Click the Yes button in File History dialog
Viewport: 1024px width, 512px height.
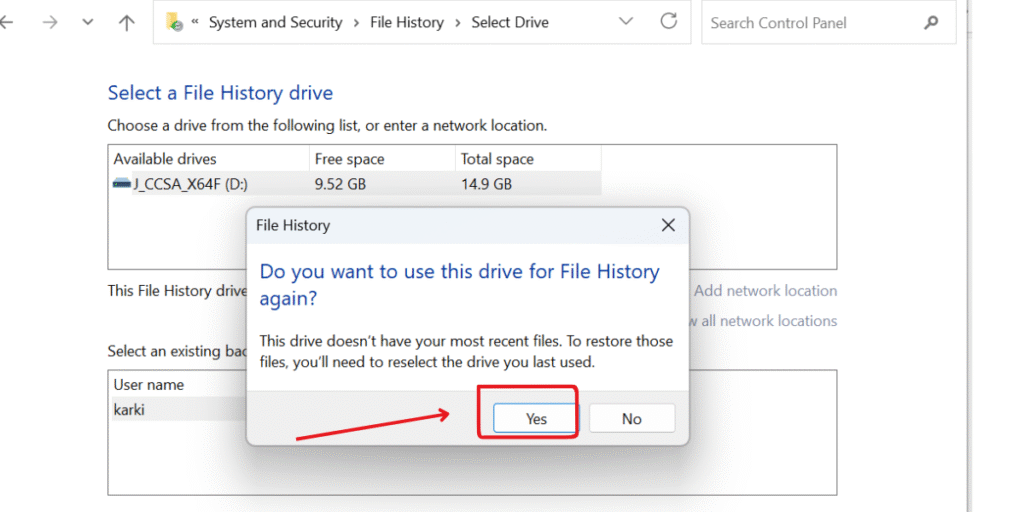pos(536,419)
